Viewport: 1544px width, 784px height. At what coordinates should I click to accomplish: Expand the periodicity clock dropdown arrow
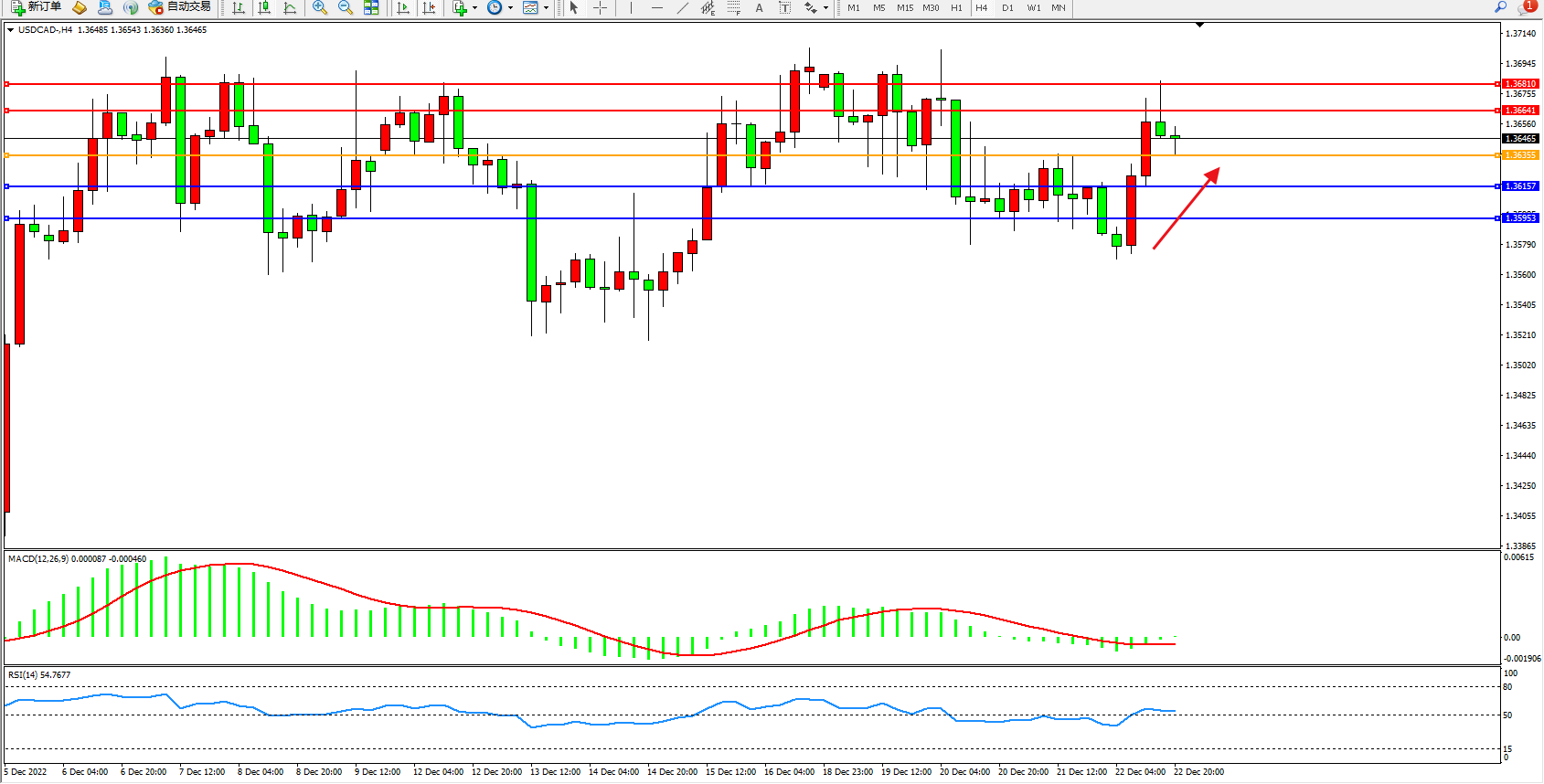[510, 7]
